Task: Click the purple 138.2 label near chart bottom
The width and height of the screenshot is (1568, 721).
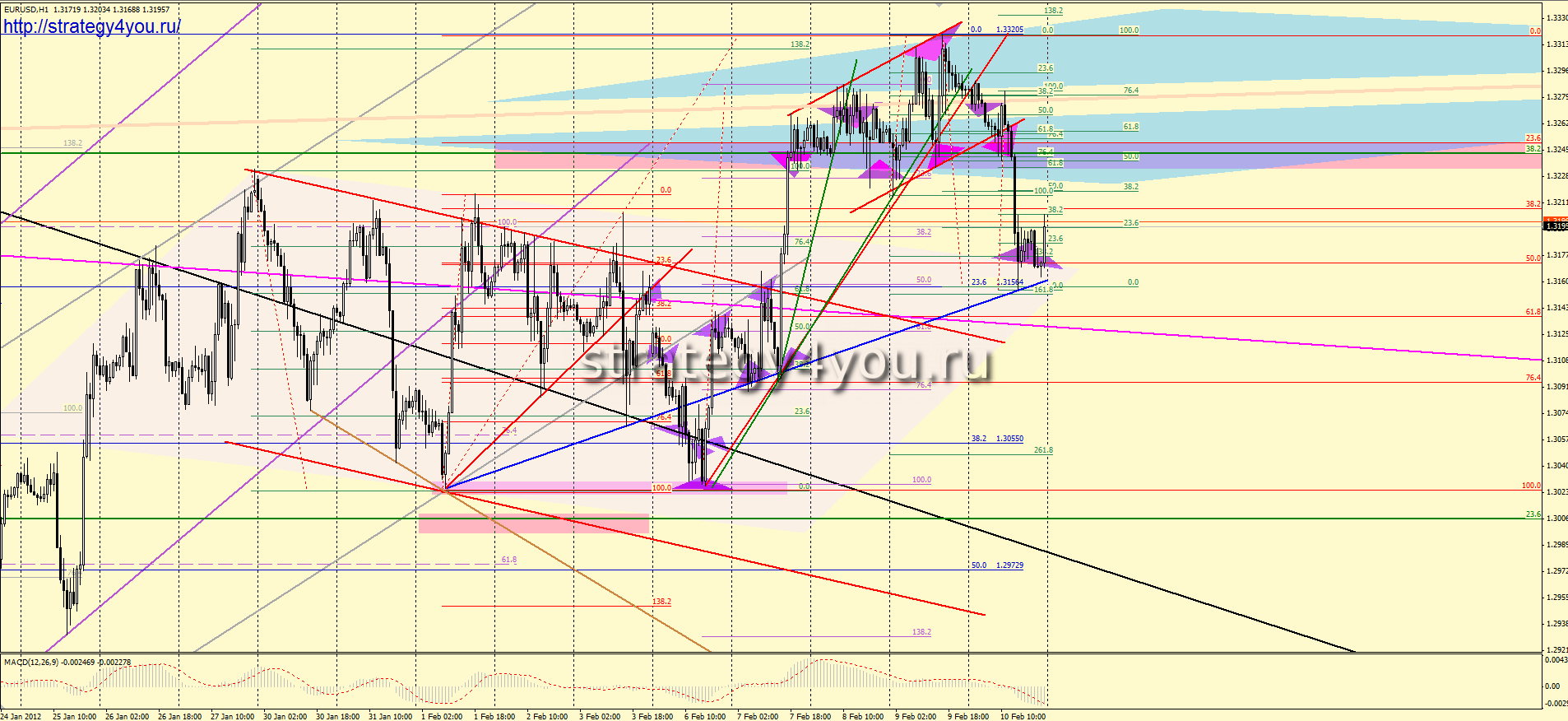Action: click(x=921, y=632)
